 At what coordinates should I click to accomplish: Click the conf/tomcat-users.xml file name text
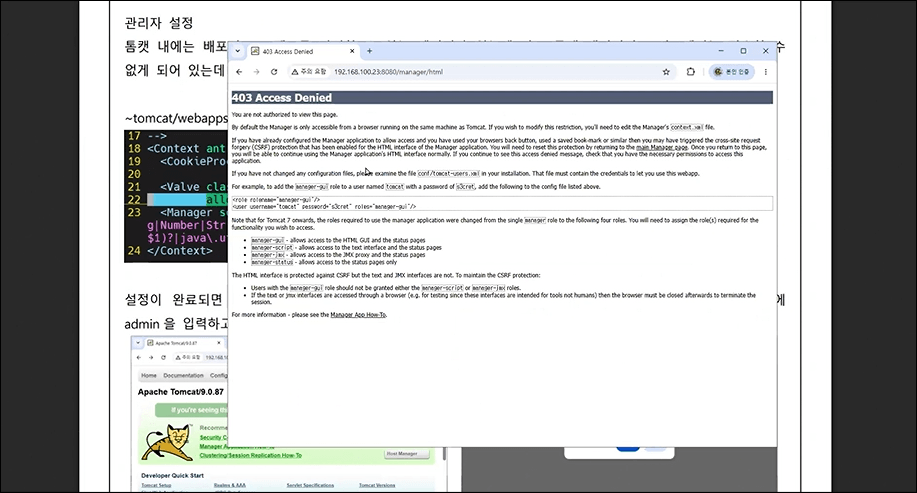click(x=449, y=174)
